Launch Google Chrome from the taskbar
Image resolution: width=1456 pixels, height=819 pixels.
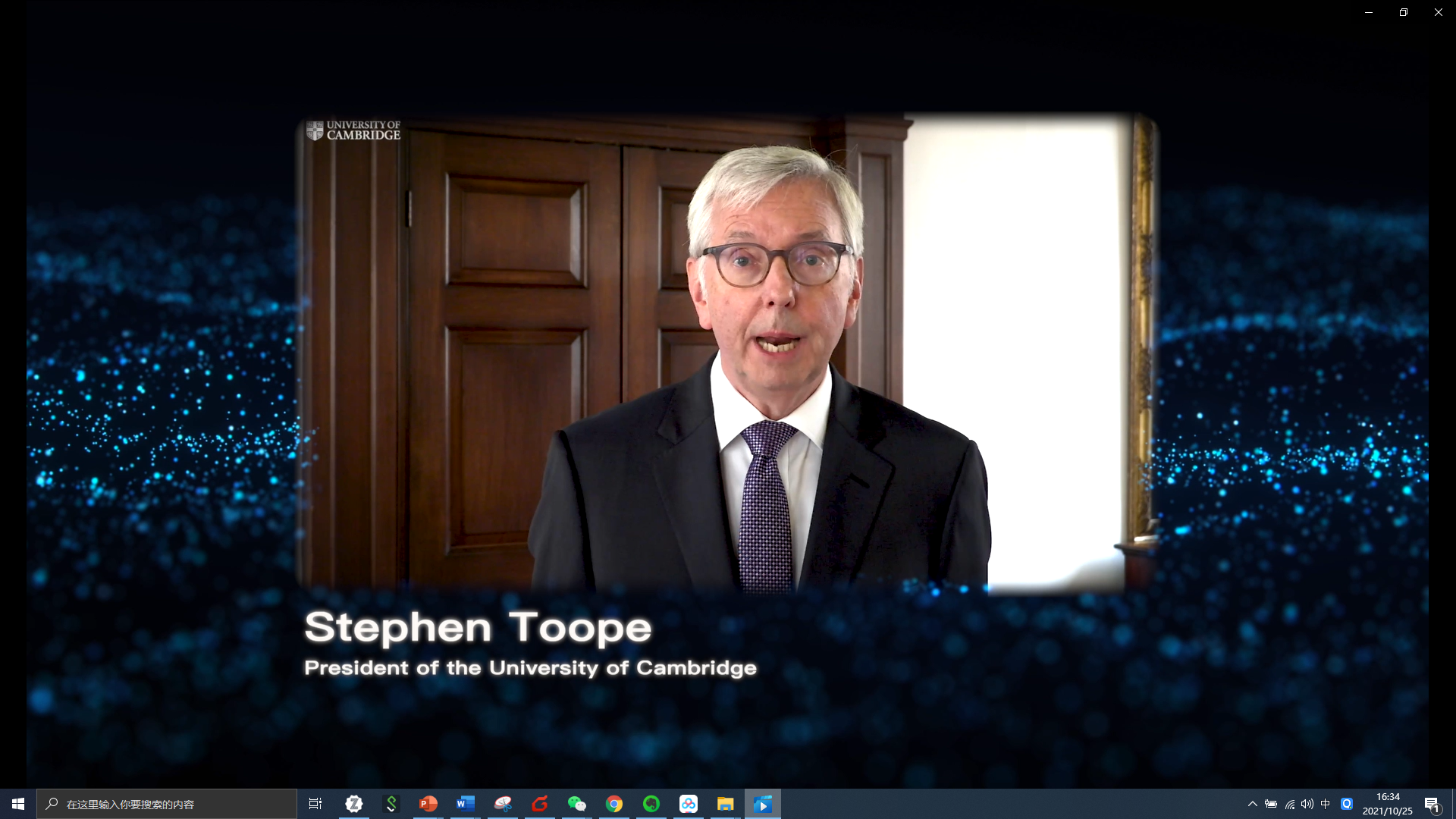(614, 804)
